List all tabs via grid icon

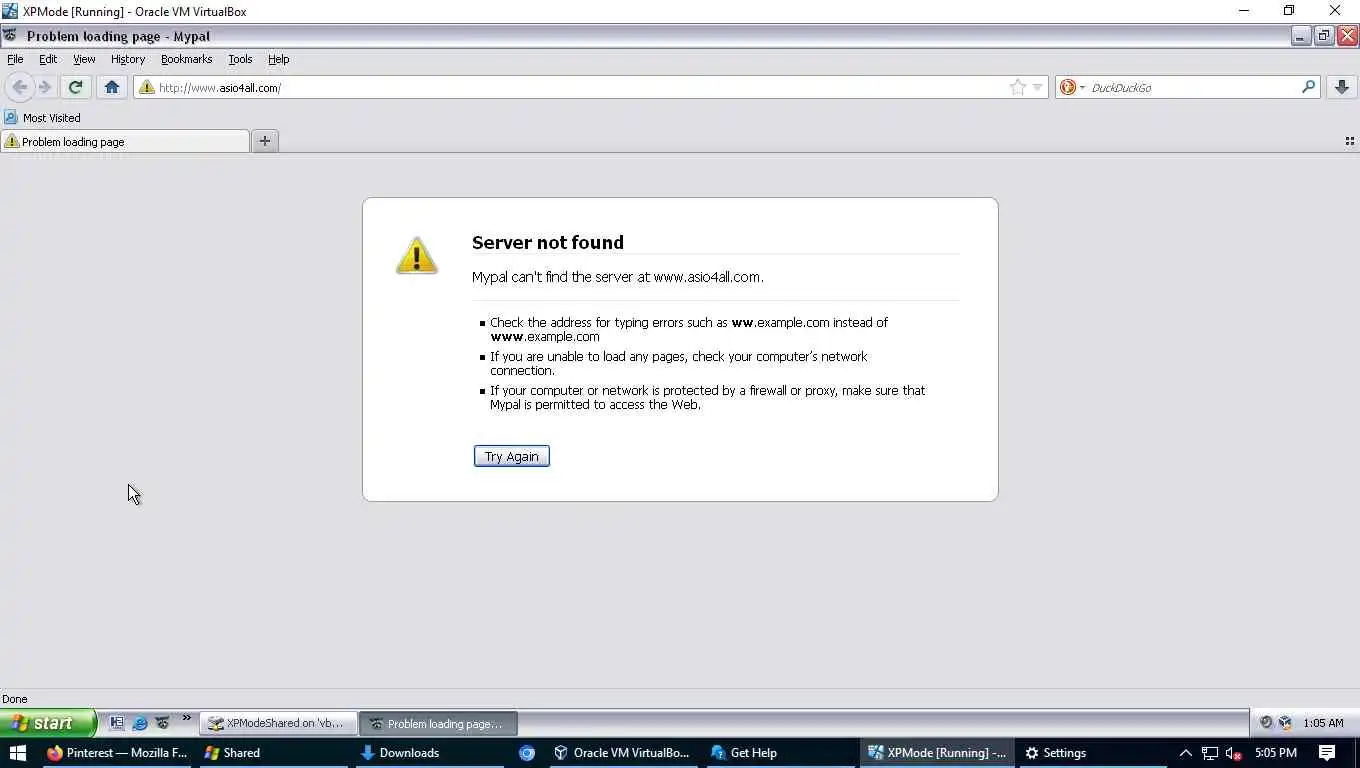(x=1349, y=141)
